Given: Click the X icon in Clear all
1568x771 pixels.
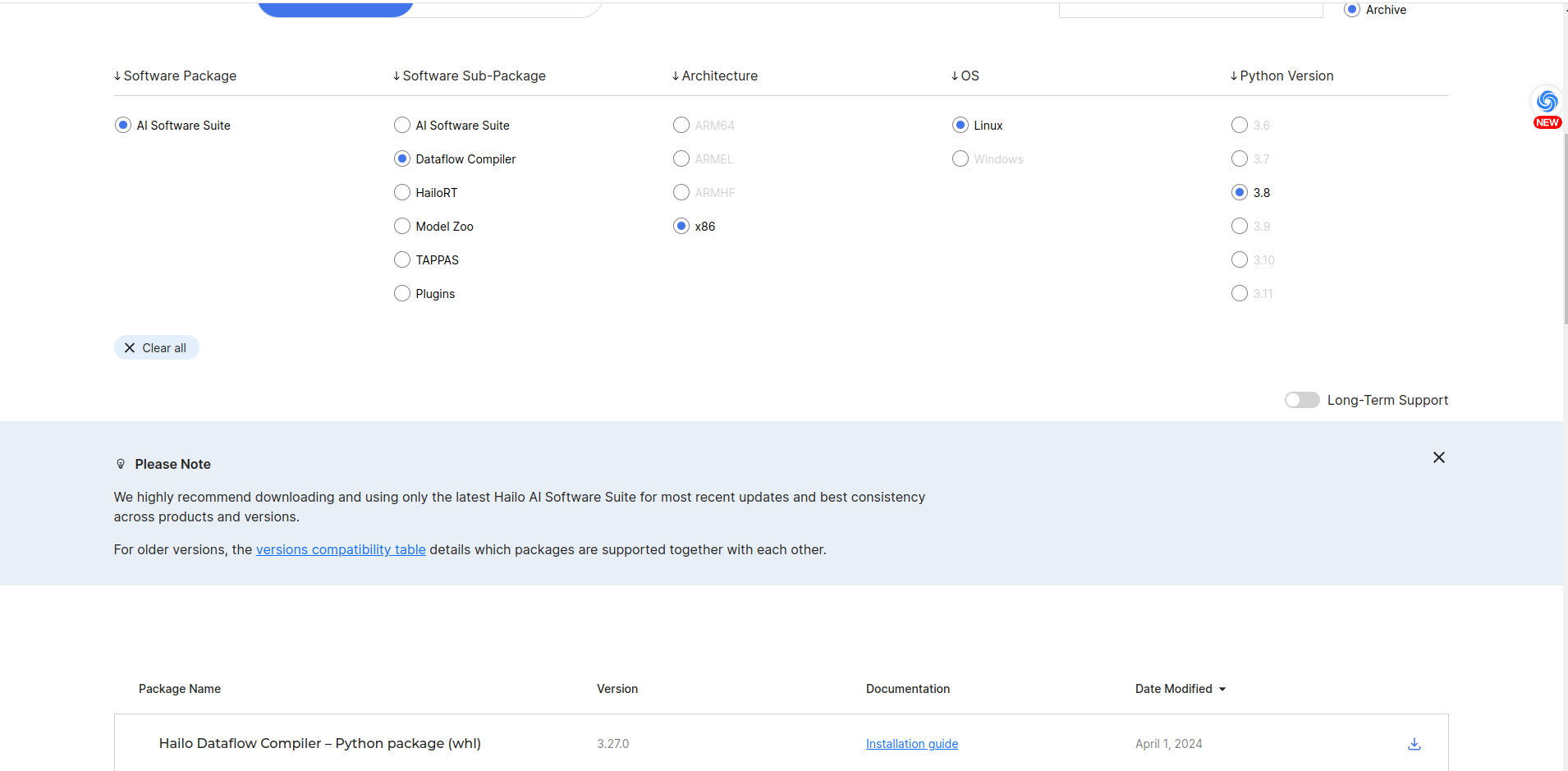Looking at the screenshot, I should coord(130,348).
